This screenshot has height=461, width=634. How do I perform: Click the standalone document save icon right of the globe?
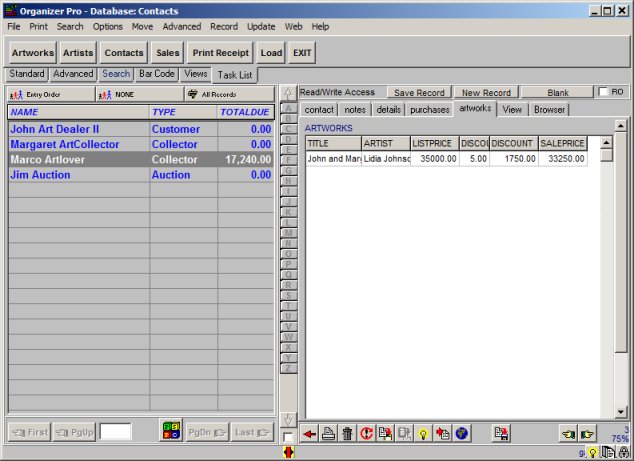coord(501,434)
